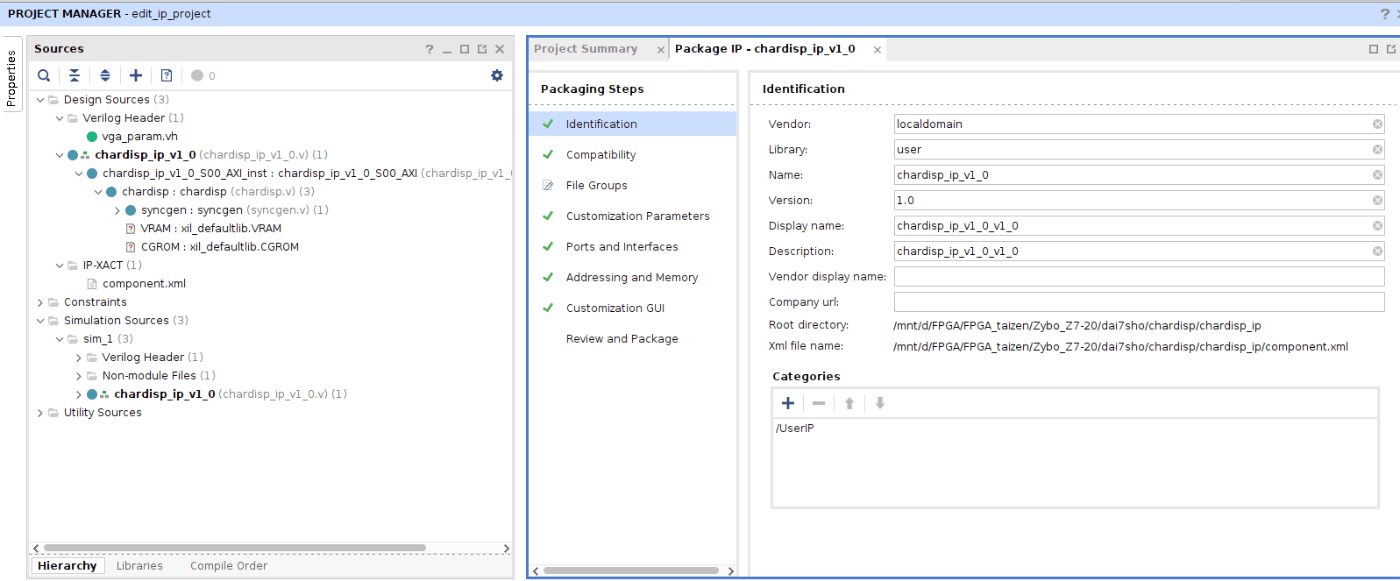Maximize the Package IP editor area
The height and width of the screenshot is (581, 1400).
[1374, 49]
